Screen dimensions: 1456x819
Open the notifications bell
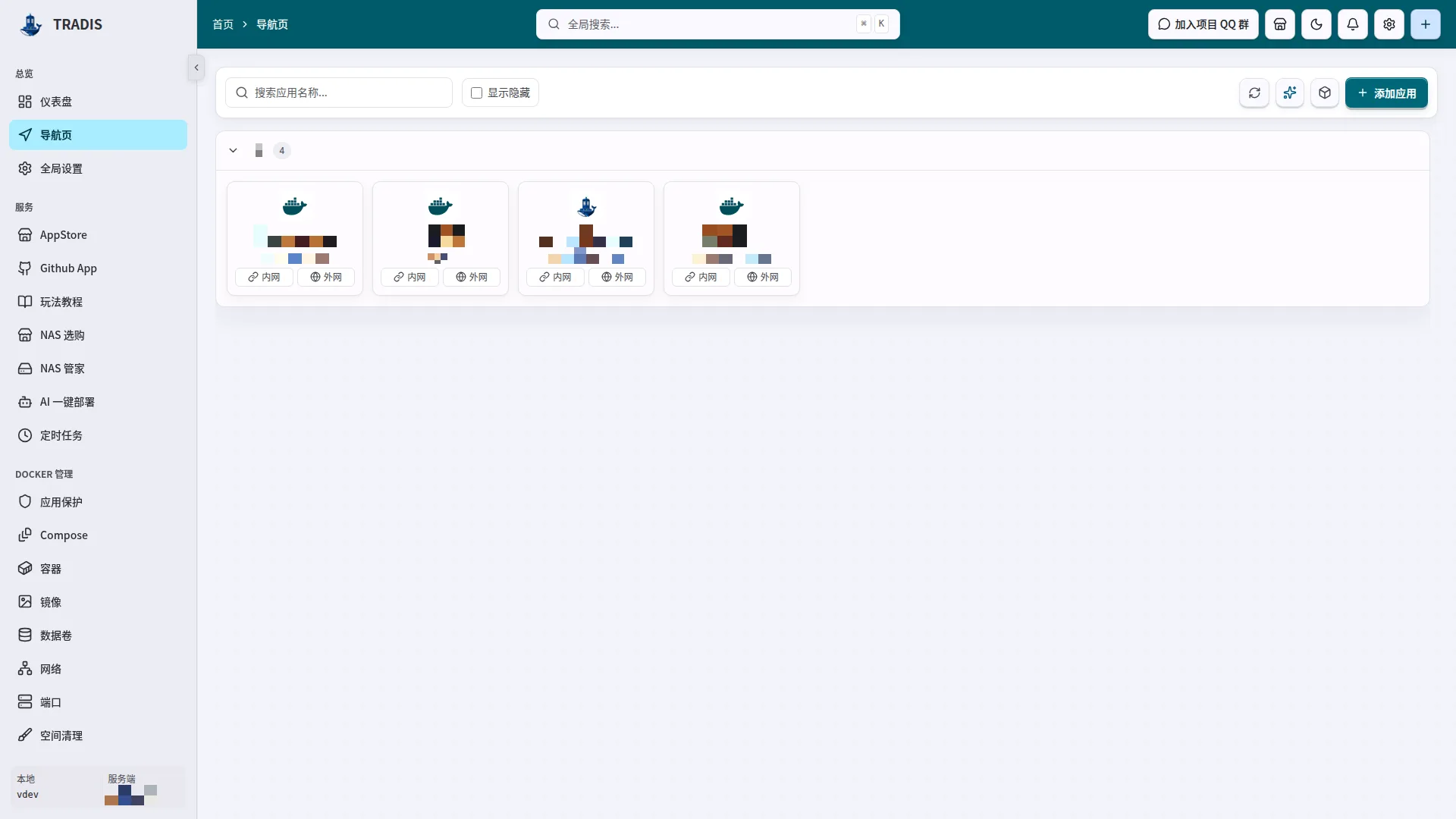(x=1353, y=24)
